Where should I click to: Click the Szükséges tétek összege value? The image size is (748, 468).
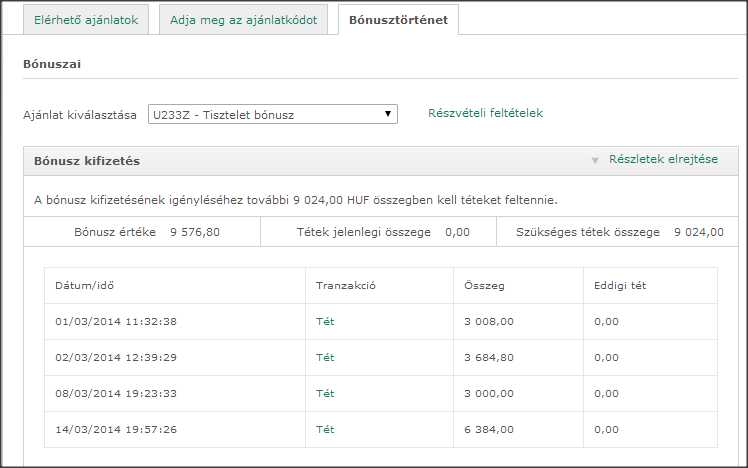699,232
